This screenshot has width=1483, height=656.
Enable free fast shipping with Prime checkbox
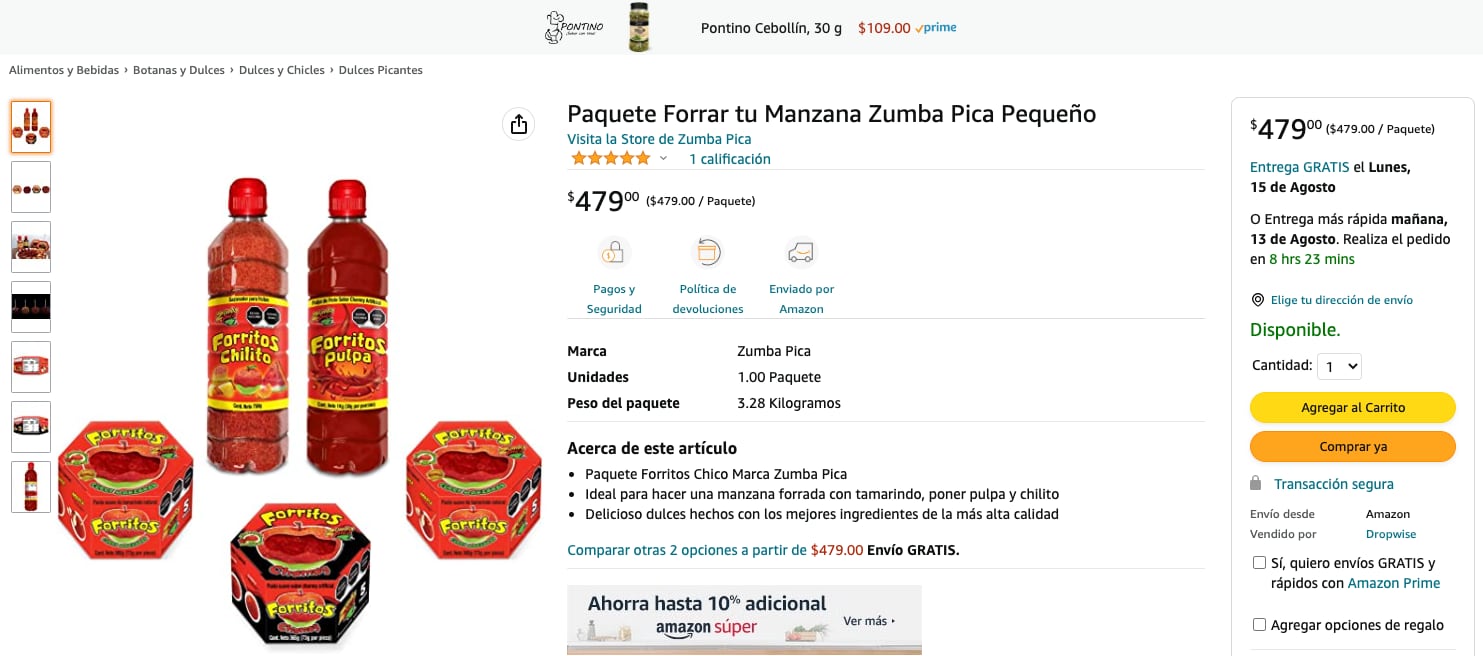pyautogui.click(x=1260, y=563)
